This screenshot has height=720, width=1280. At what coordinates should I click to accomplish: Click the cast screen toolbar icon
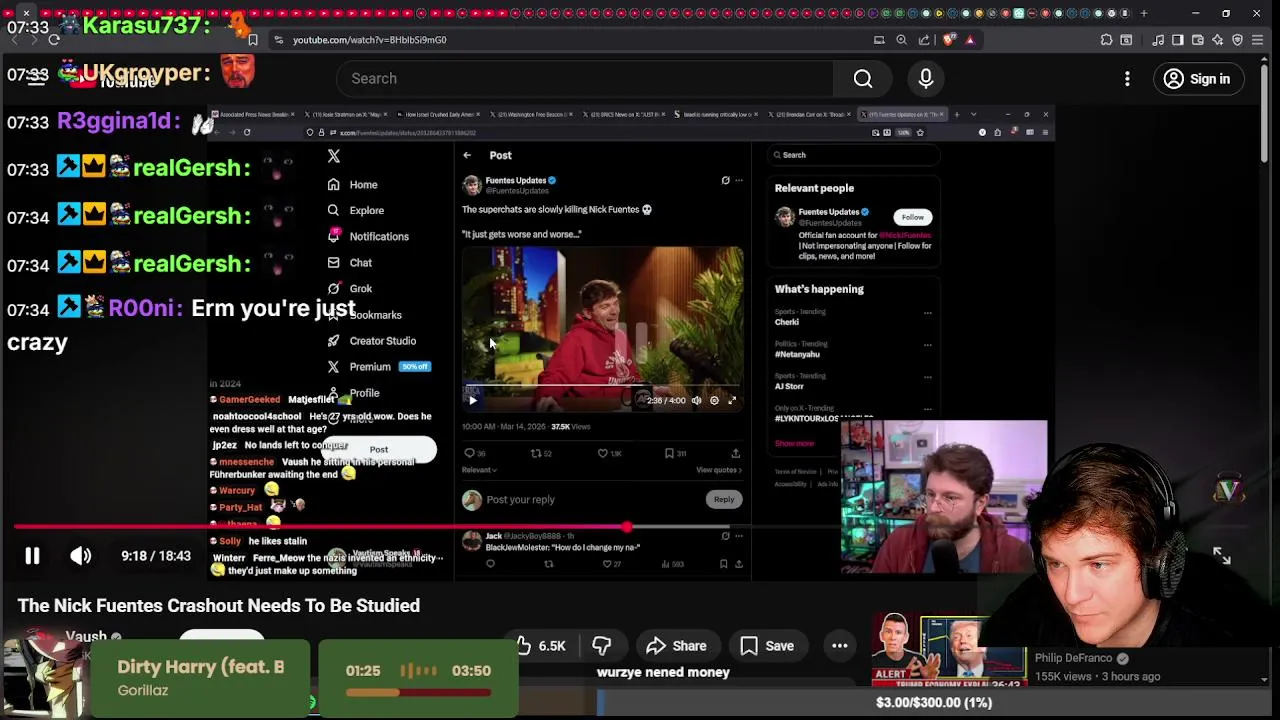[879, 40]
